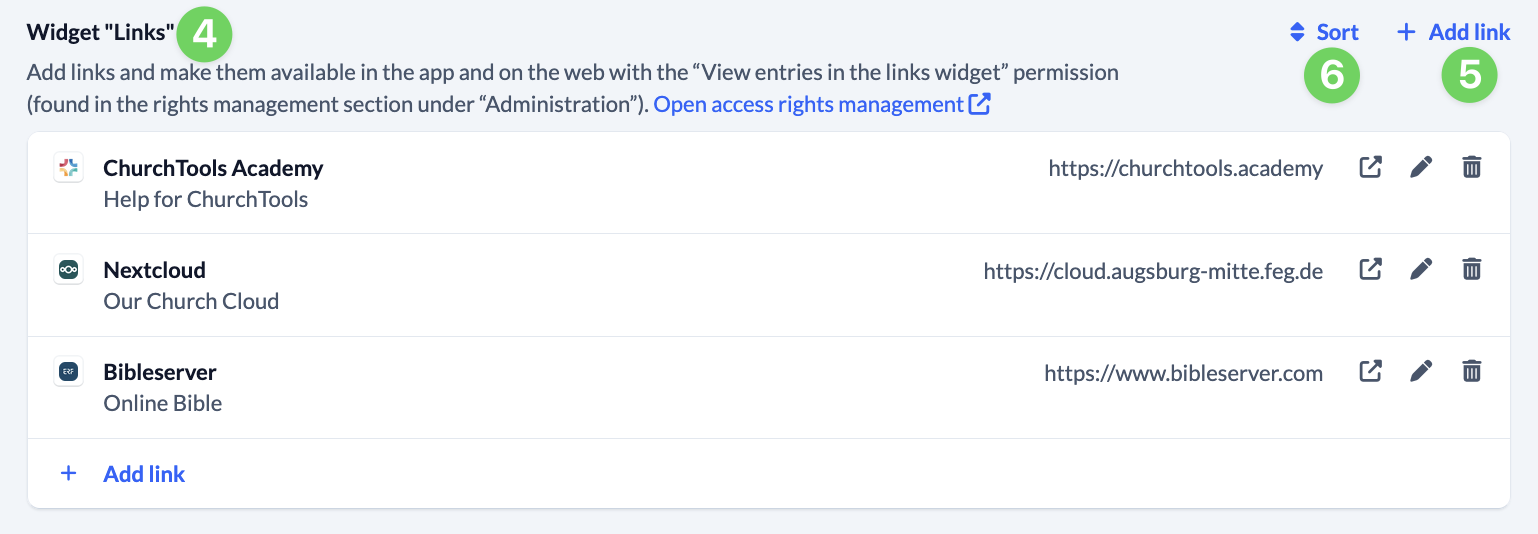
Task: Edit the Nextcloud link entry
Action: [x=1421, y=269]
